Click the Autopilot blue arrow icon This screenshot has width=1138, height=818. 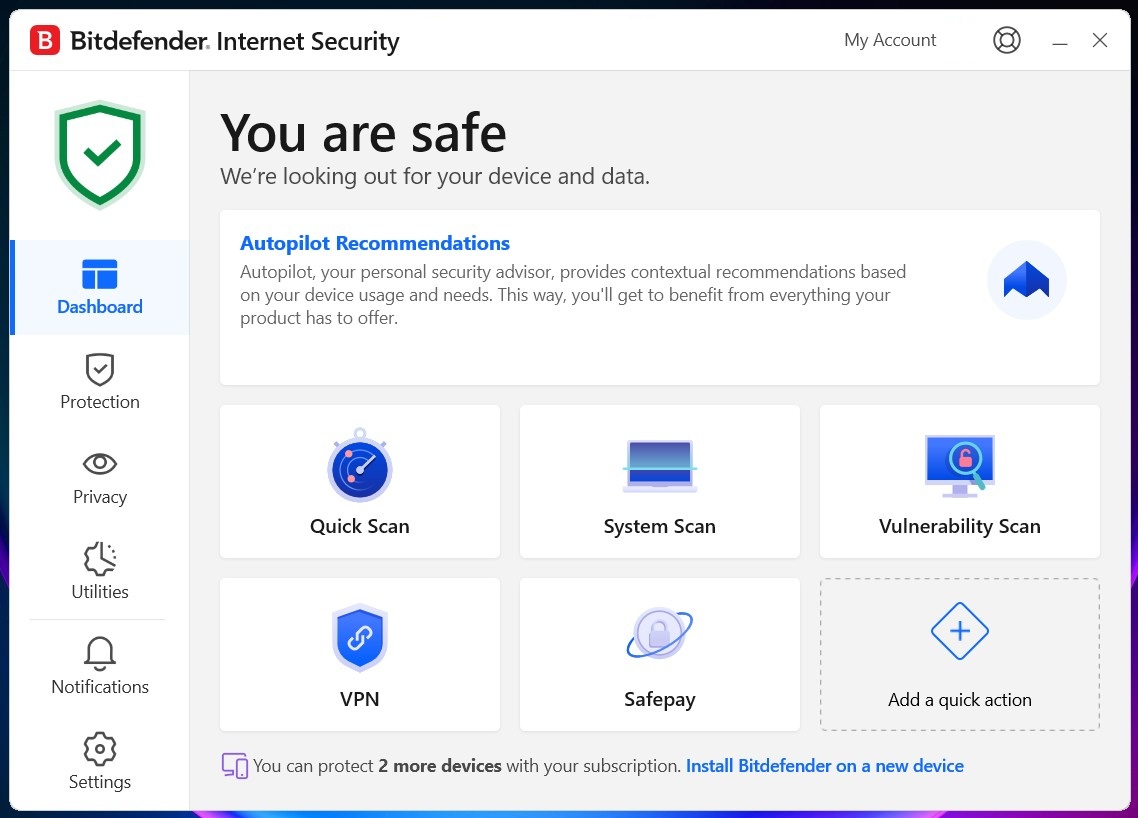1026,280
